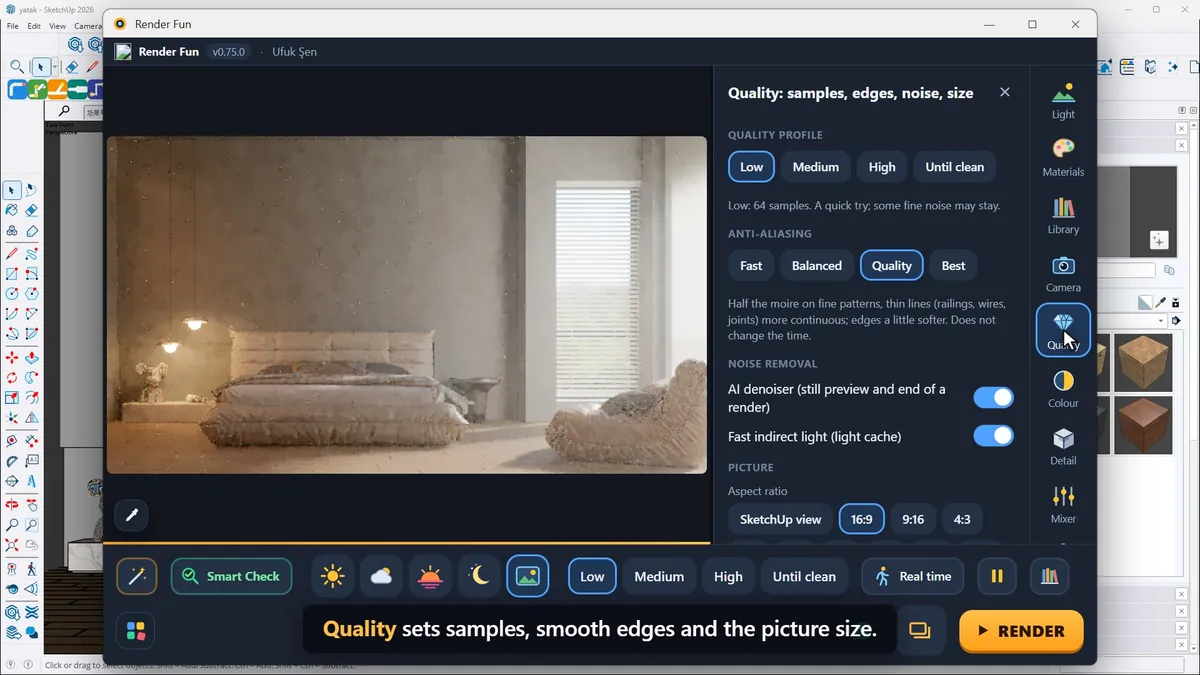Select the sunset lighting preset icon
The width and height of the screenshot is (1200, 675).
point(430,576)
